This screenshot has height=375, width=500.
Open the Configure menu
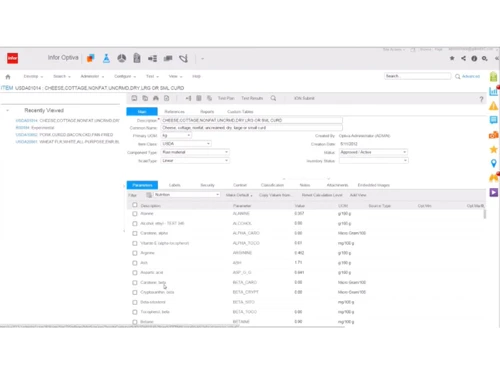125,76
